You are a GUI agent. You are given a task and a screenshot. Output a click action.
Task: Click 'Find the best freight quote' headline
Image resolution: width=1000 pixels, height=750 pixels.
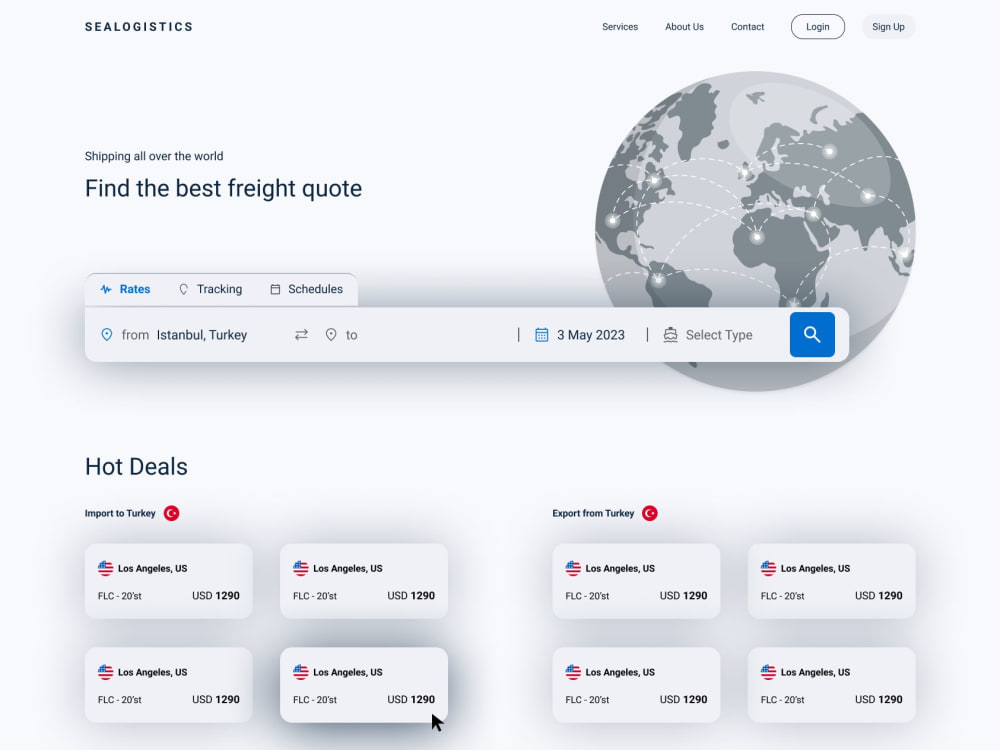[x=223, y=189]
